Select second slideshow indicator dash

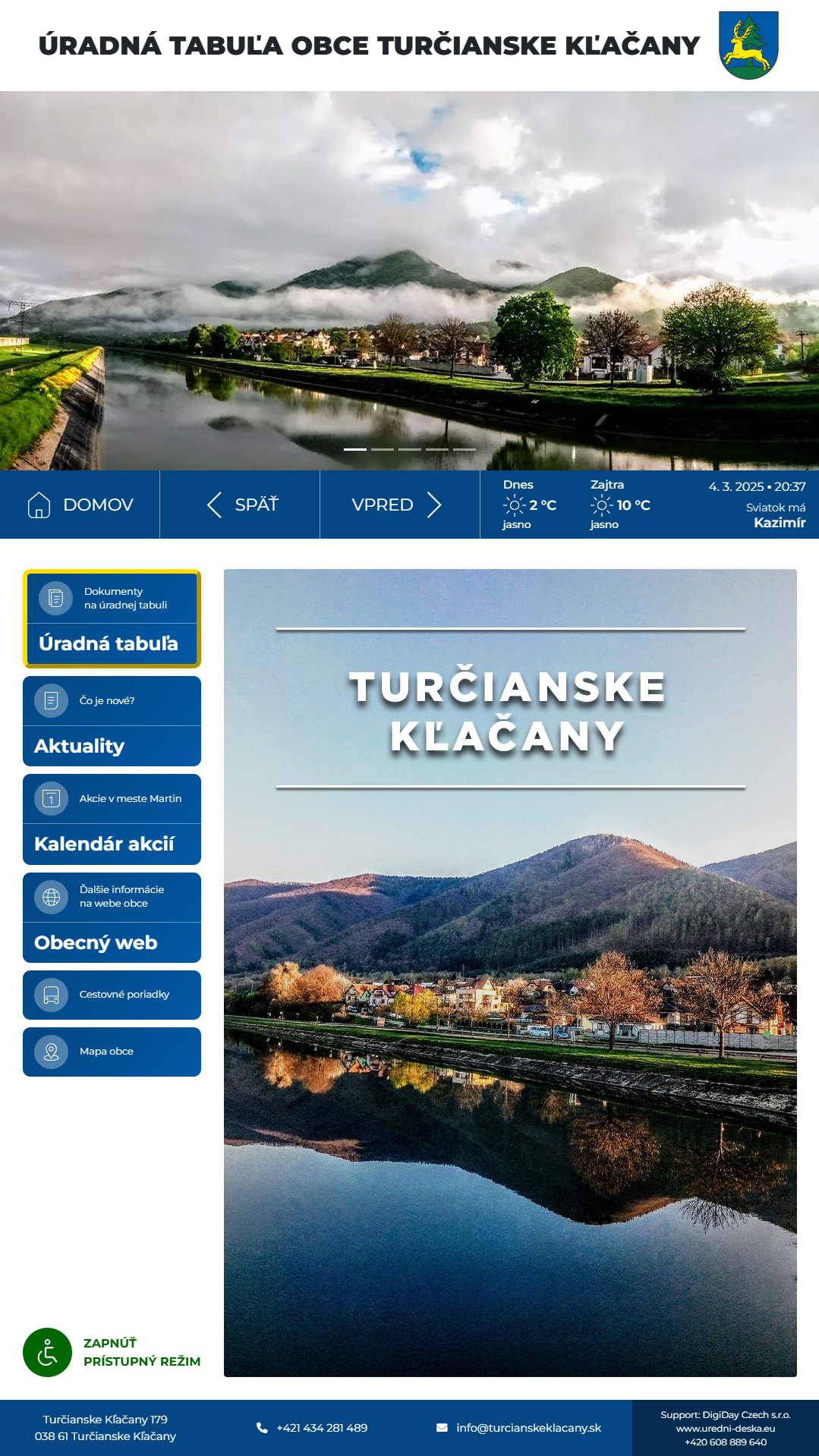click(x=383, y=449)
